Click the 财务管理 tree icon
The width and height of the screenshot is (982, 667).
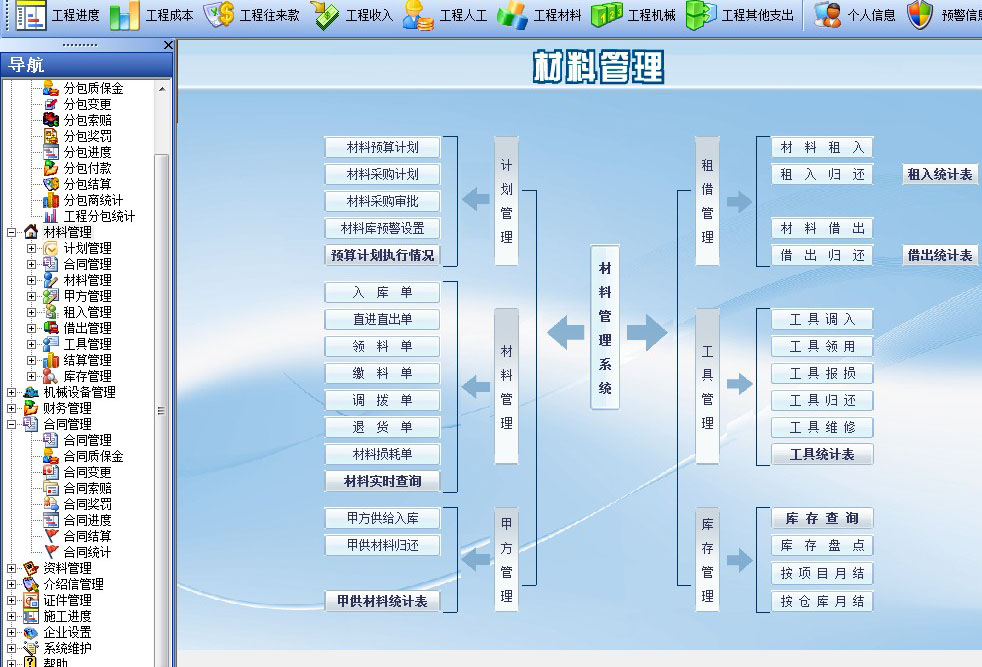[31, 408]
